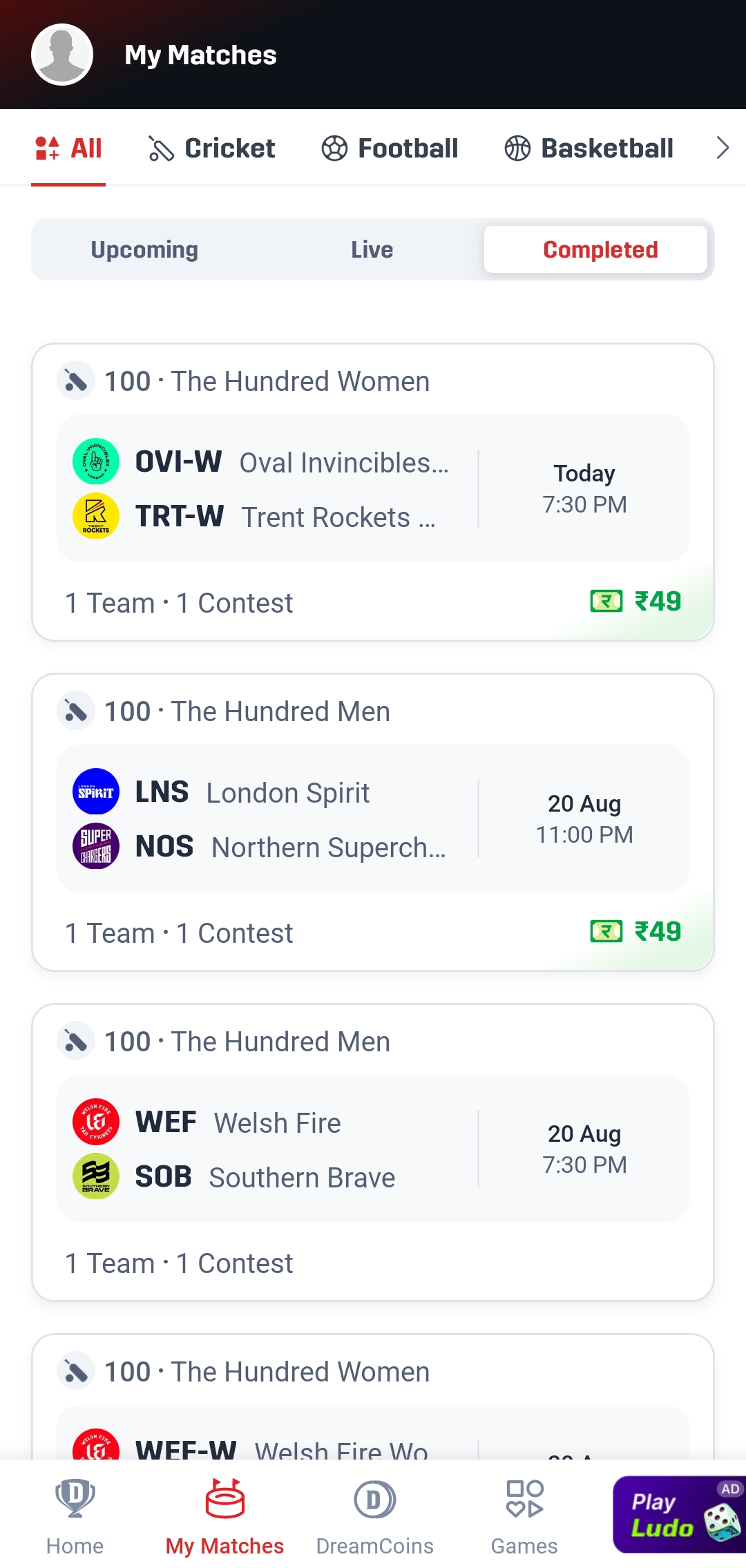Select the Football sport tab
Viewport: 746px width, 1568px height.
click(390, 149)
